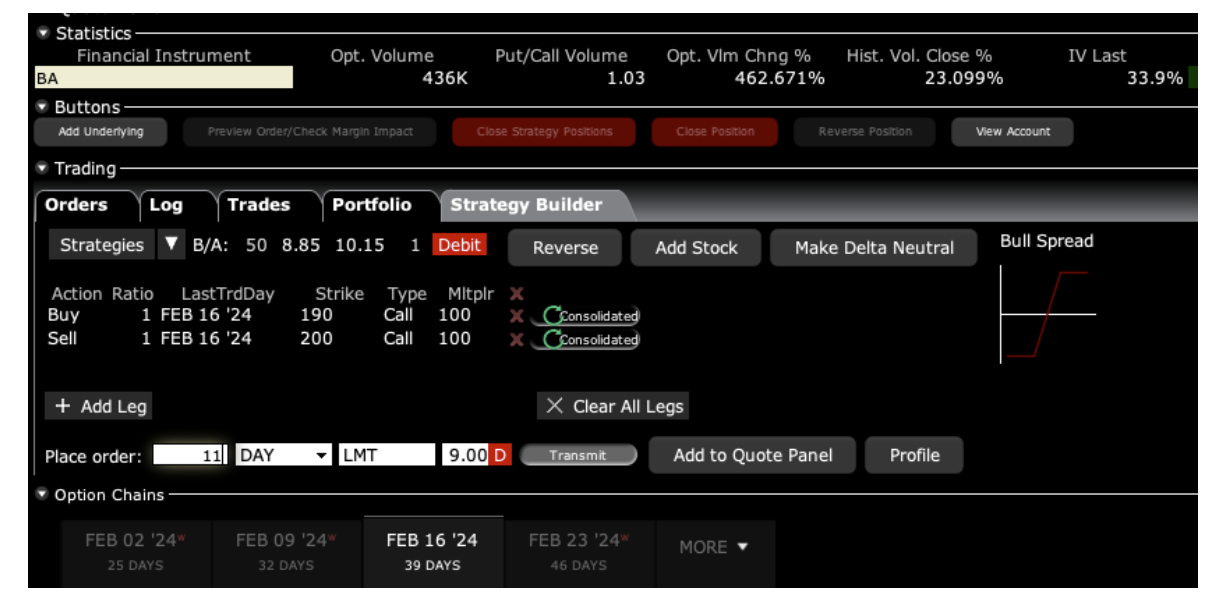
Task: Switch to the Orders tab
Action: [x=76, y=205]
